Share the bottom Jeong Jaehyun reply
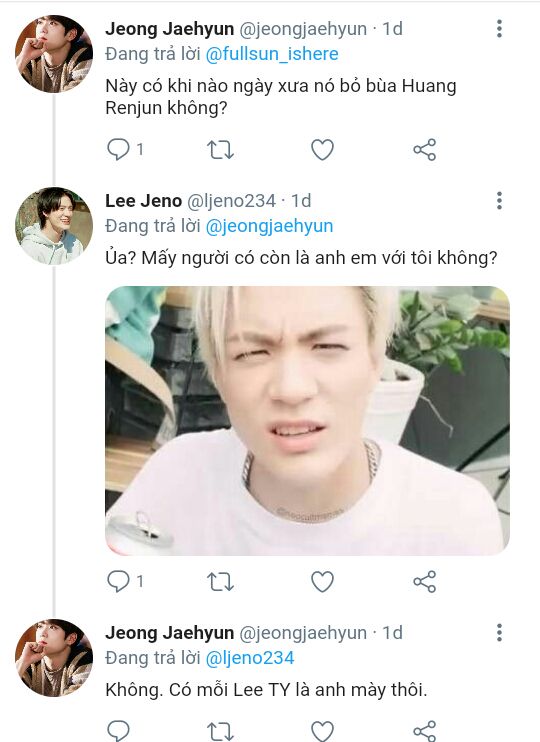 click(x=425, y=731)
